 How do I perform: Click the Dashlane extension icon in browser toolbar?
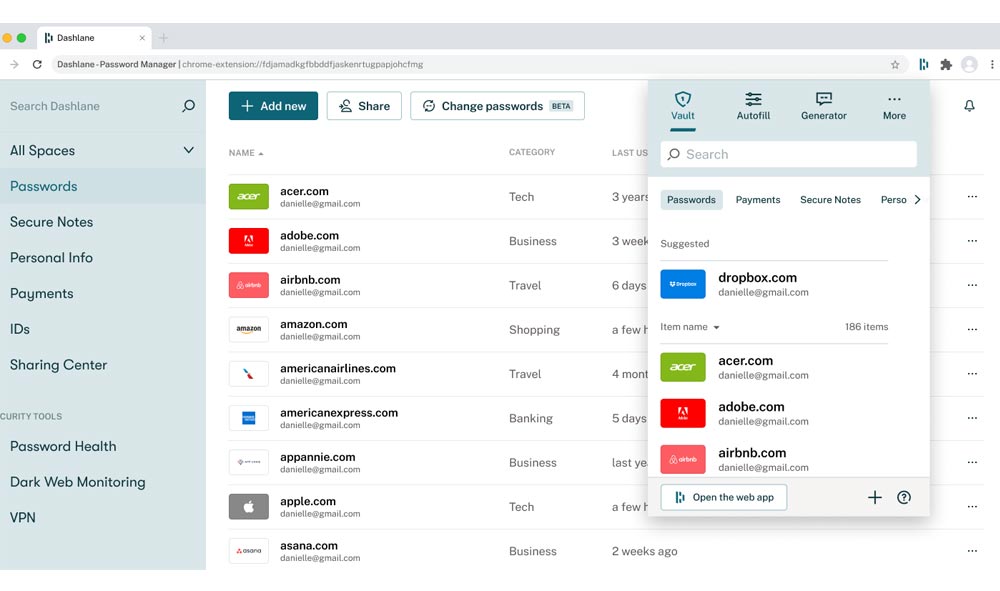point(923,64)
